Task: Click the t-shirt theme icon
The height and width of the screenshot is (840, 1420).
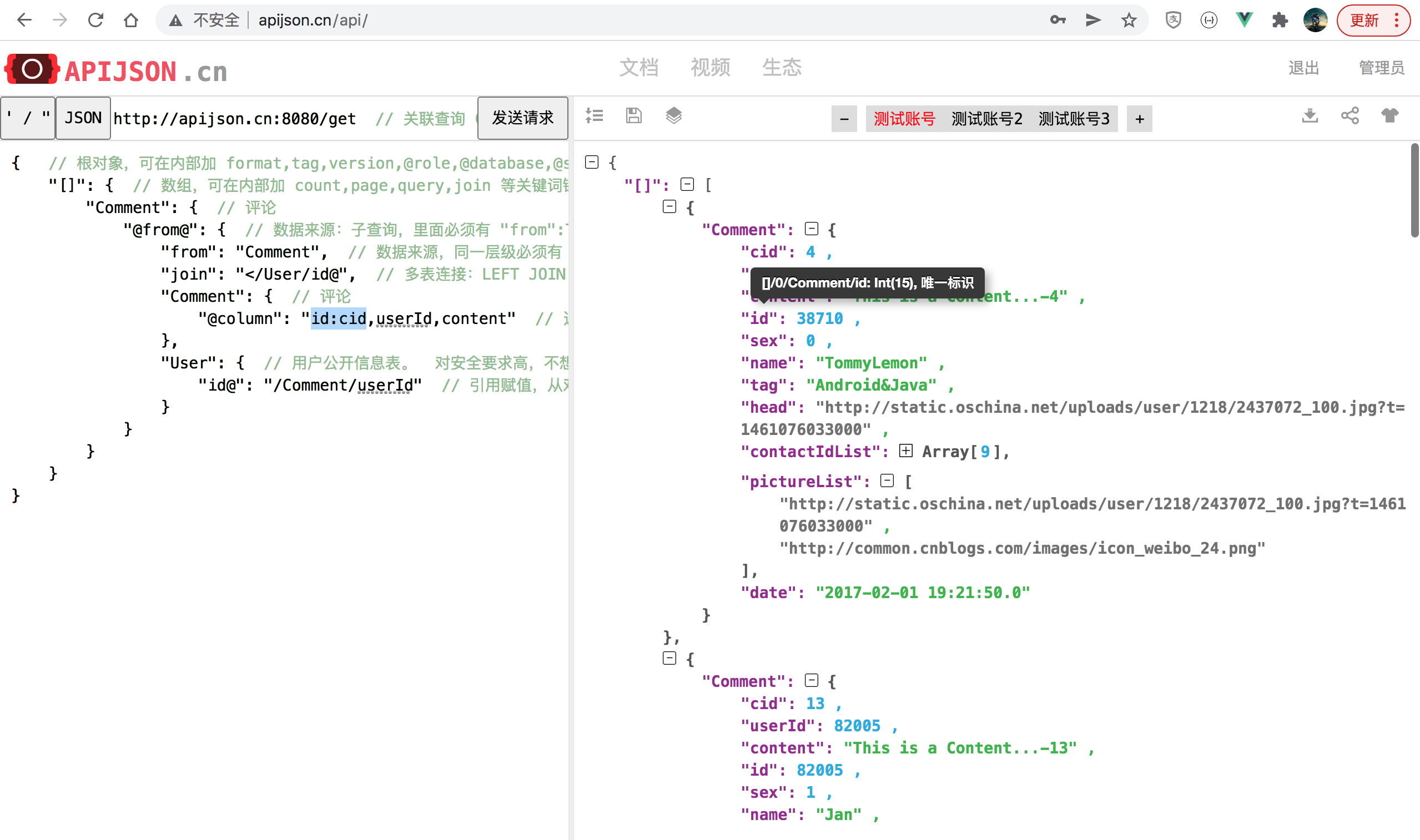Action: click(1389, 116)
